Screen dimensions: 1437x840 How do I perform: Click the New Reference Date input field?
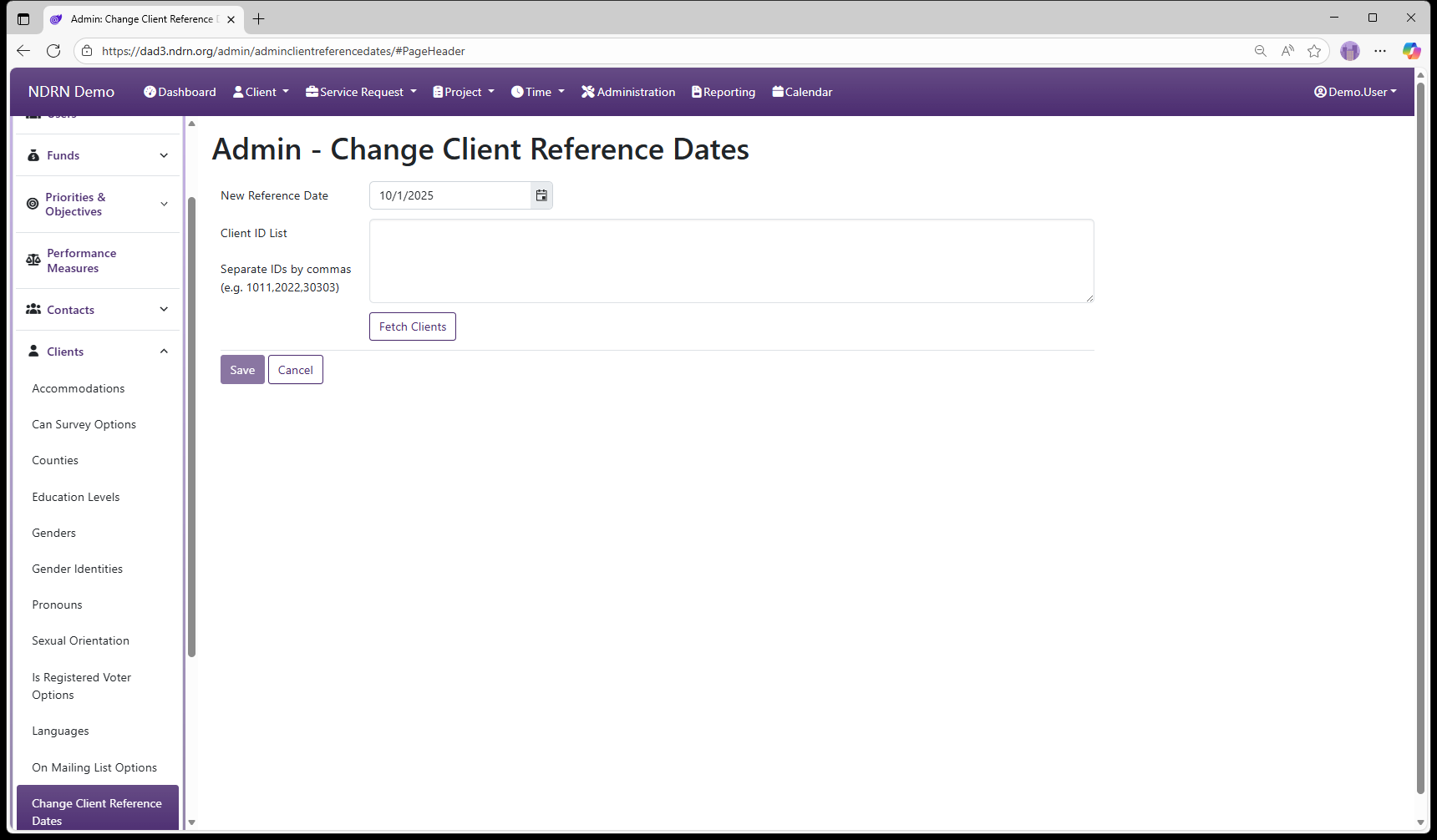tap(450, 195)
